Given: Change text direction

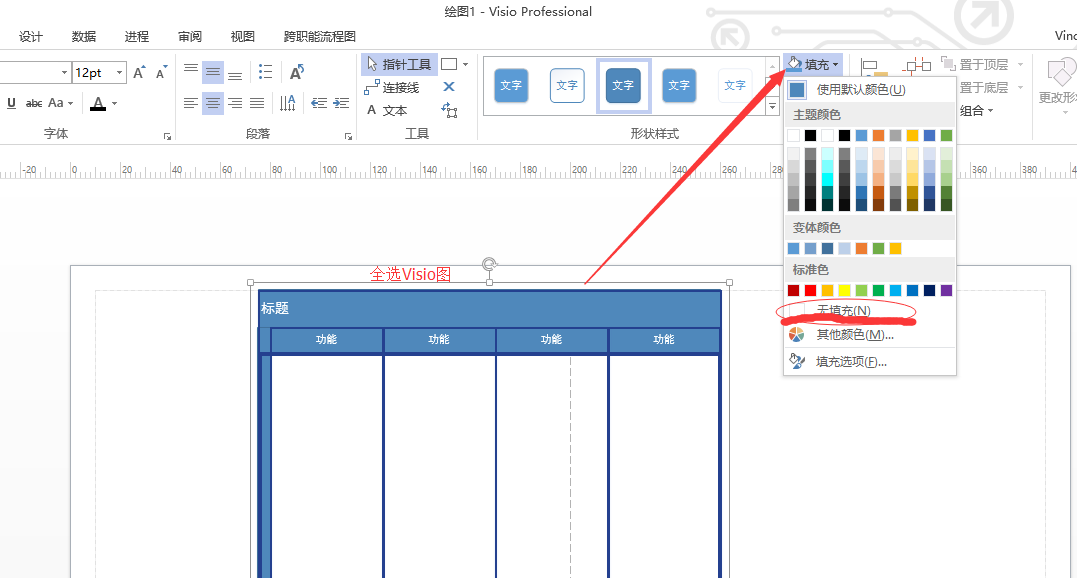Looking at the screenshot, I should click(x=288, y=103).
